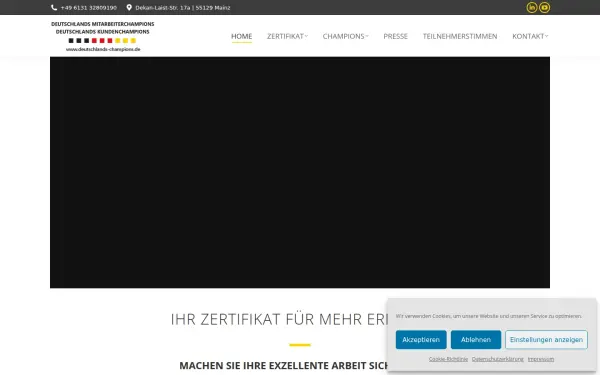Open the Cookie-Richtlinie link
600x375 pixels.
tap(448, 359)
